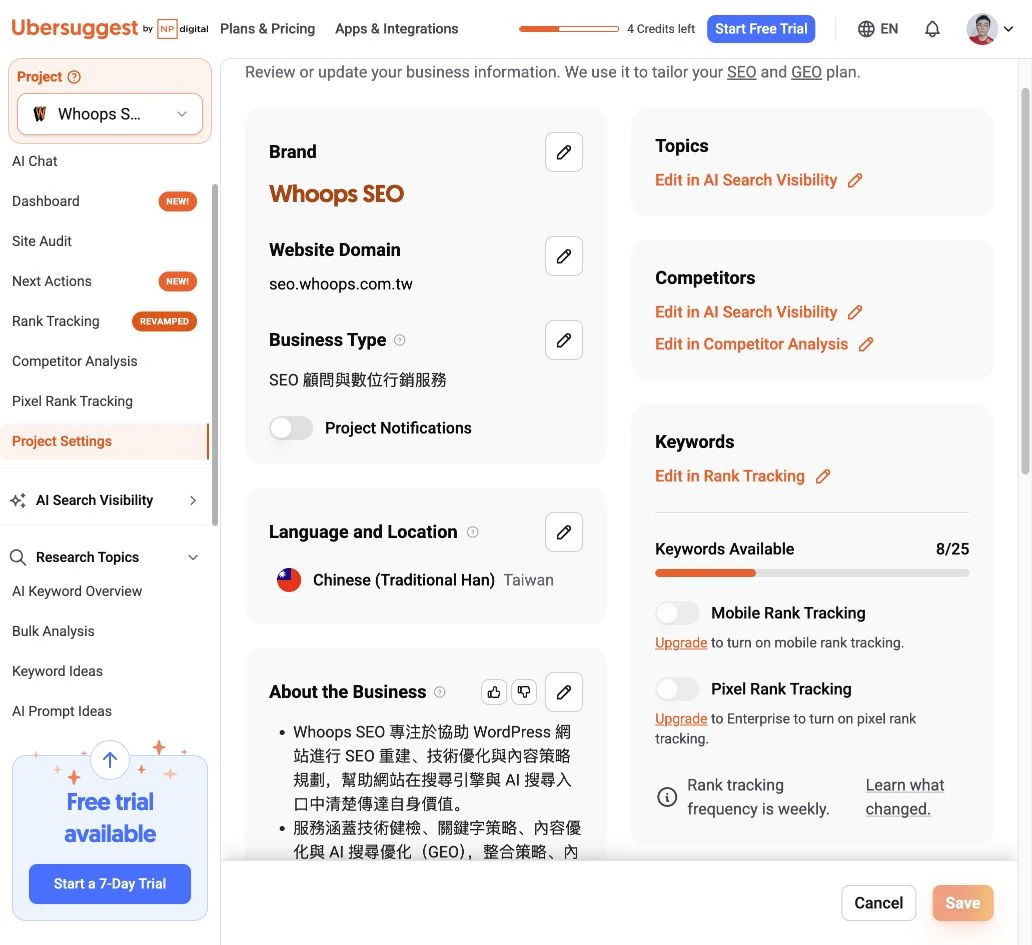The height and width of the screenshot is (945, 1032).
Task: Click thumbs down on About the Business
Action: coord(524,692)
